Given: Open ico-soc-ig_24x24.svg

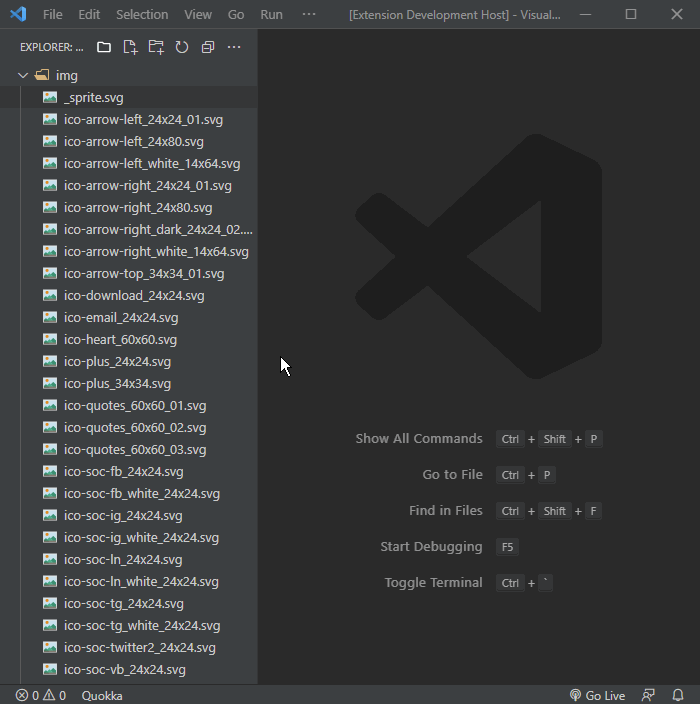Looking at the screenshot, I should pyautogui.click(x=129, y=515).
